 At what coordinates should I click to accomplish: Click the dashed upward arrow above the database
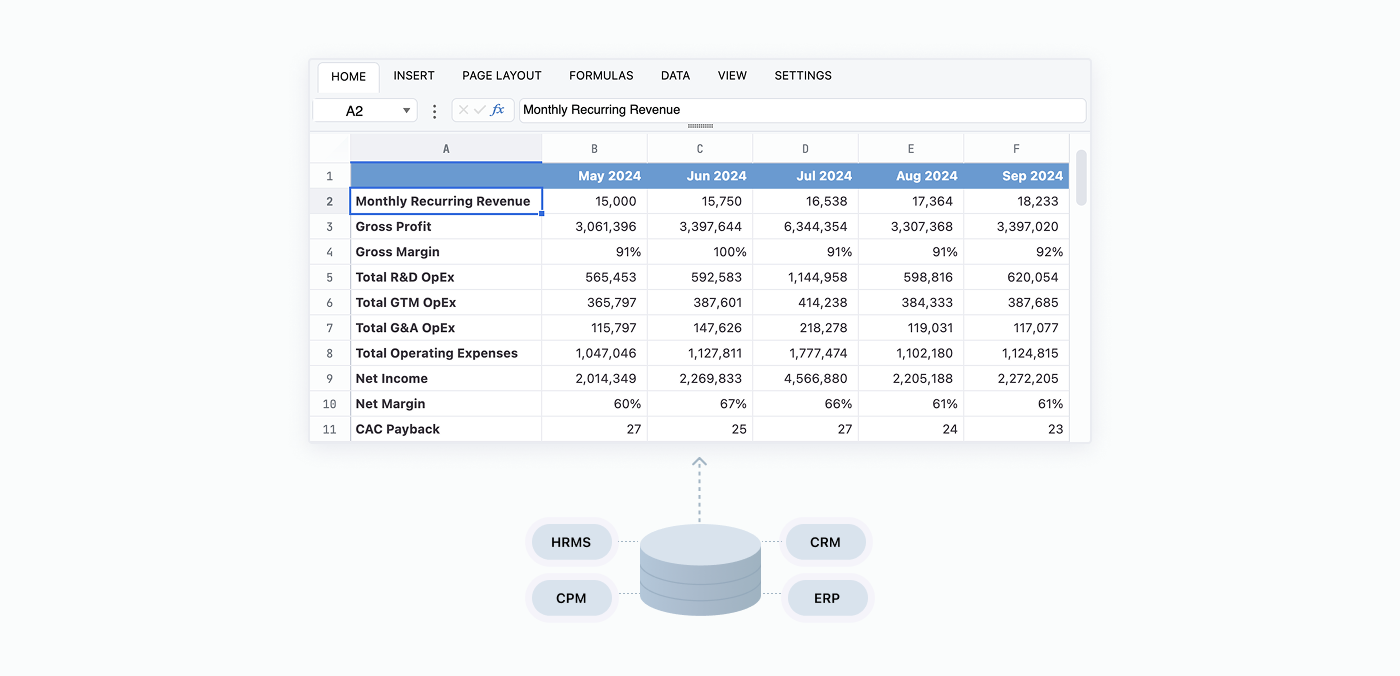coord(700,488)
